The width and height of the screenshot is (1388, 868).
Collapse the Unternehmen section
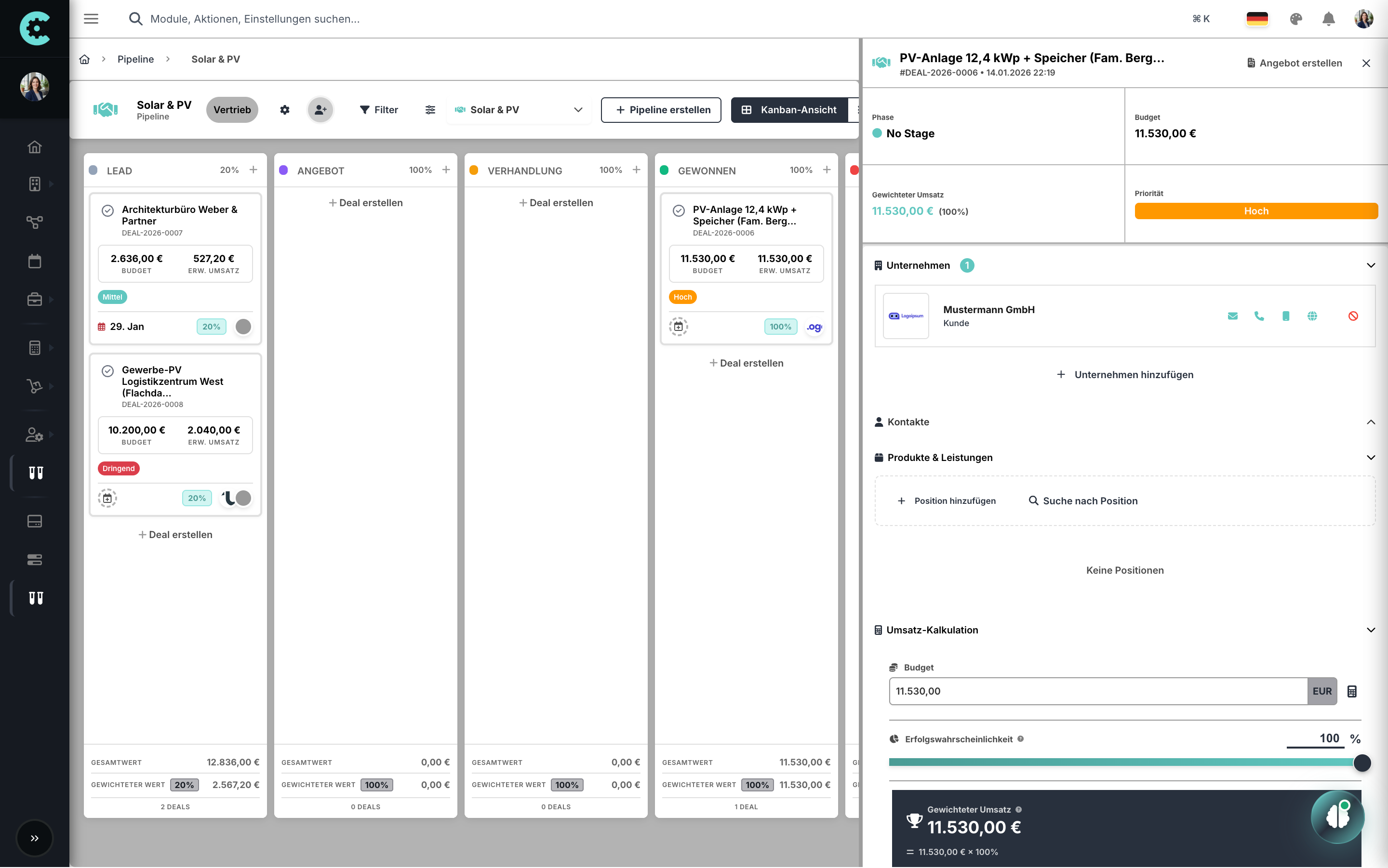1371,265
